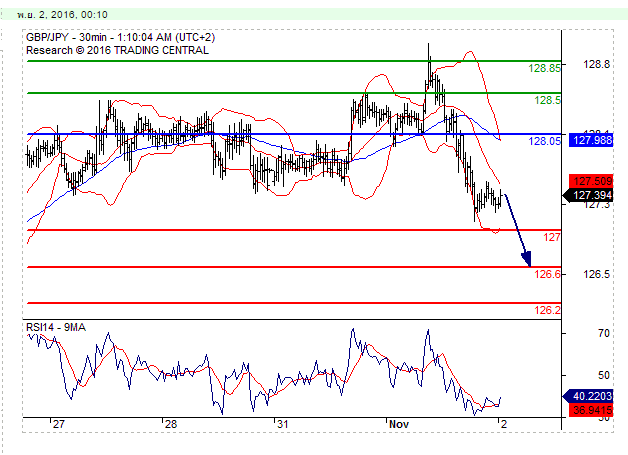Click the 31 date marker on time axis
628x455 pixels.
pos(283,425)
